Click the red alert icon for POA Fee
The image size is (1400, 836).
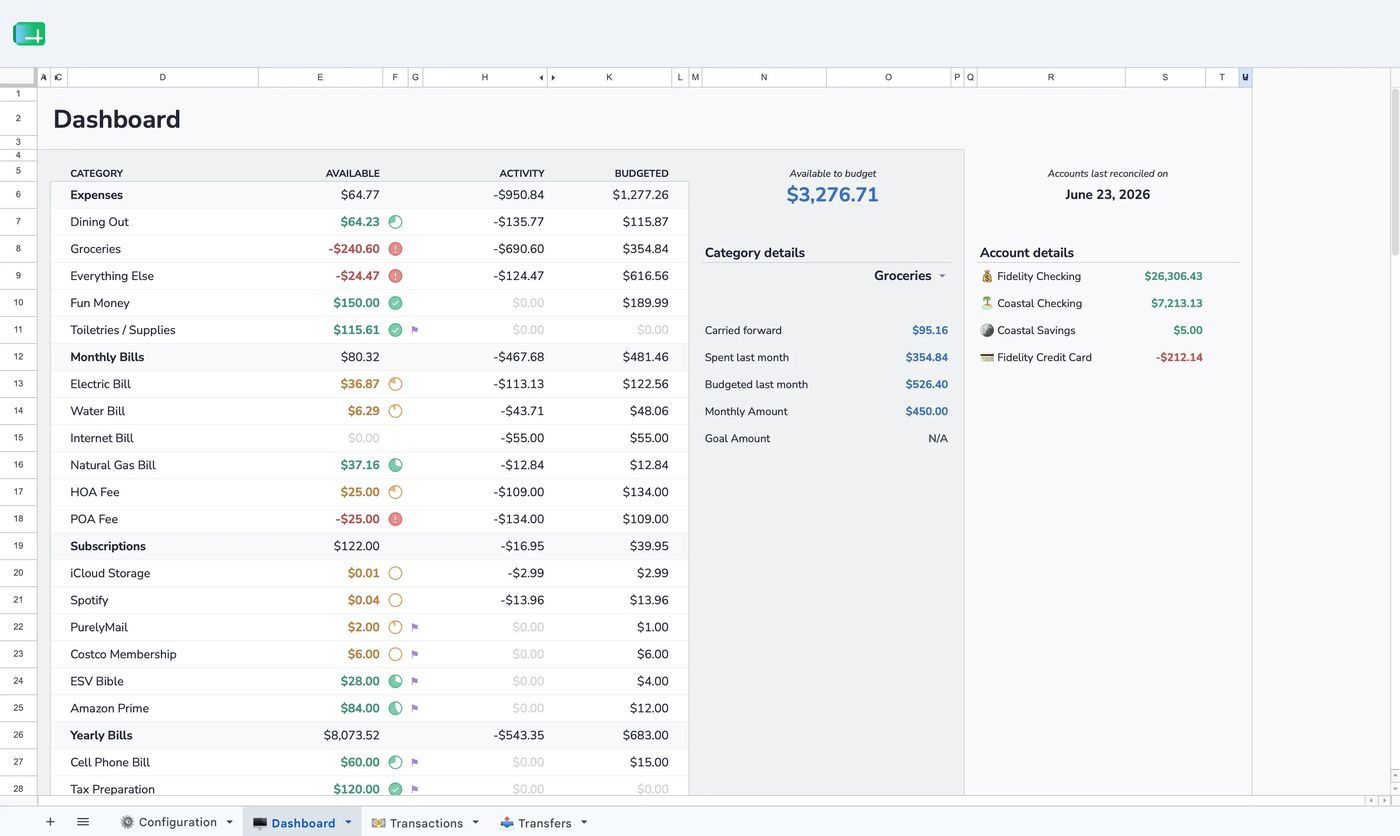tap(395, 519)
